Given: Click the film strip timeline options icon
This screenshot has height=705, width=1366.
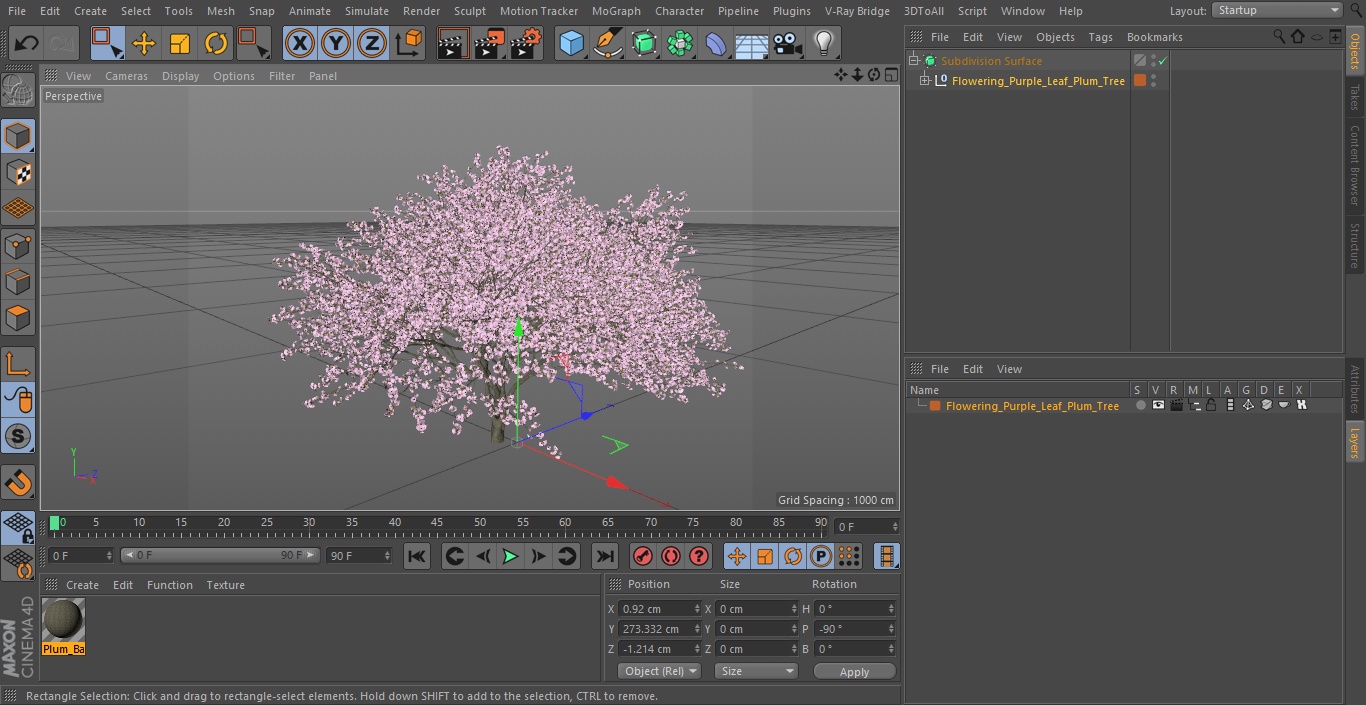Looking at the screenshot, I should [x=886, y=556].
